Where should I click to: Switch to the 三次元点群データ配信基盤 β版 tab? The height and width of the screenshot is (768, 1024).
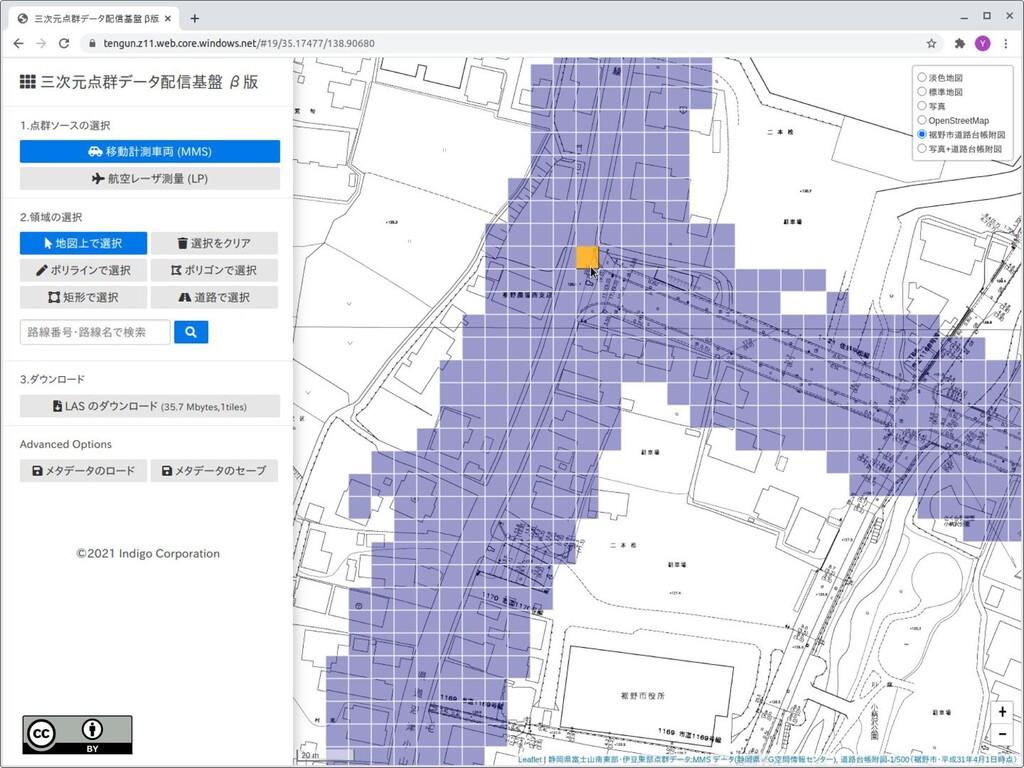click(96, 18)
